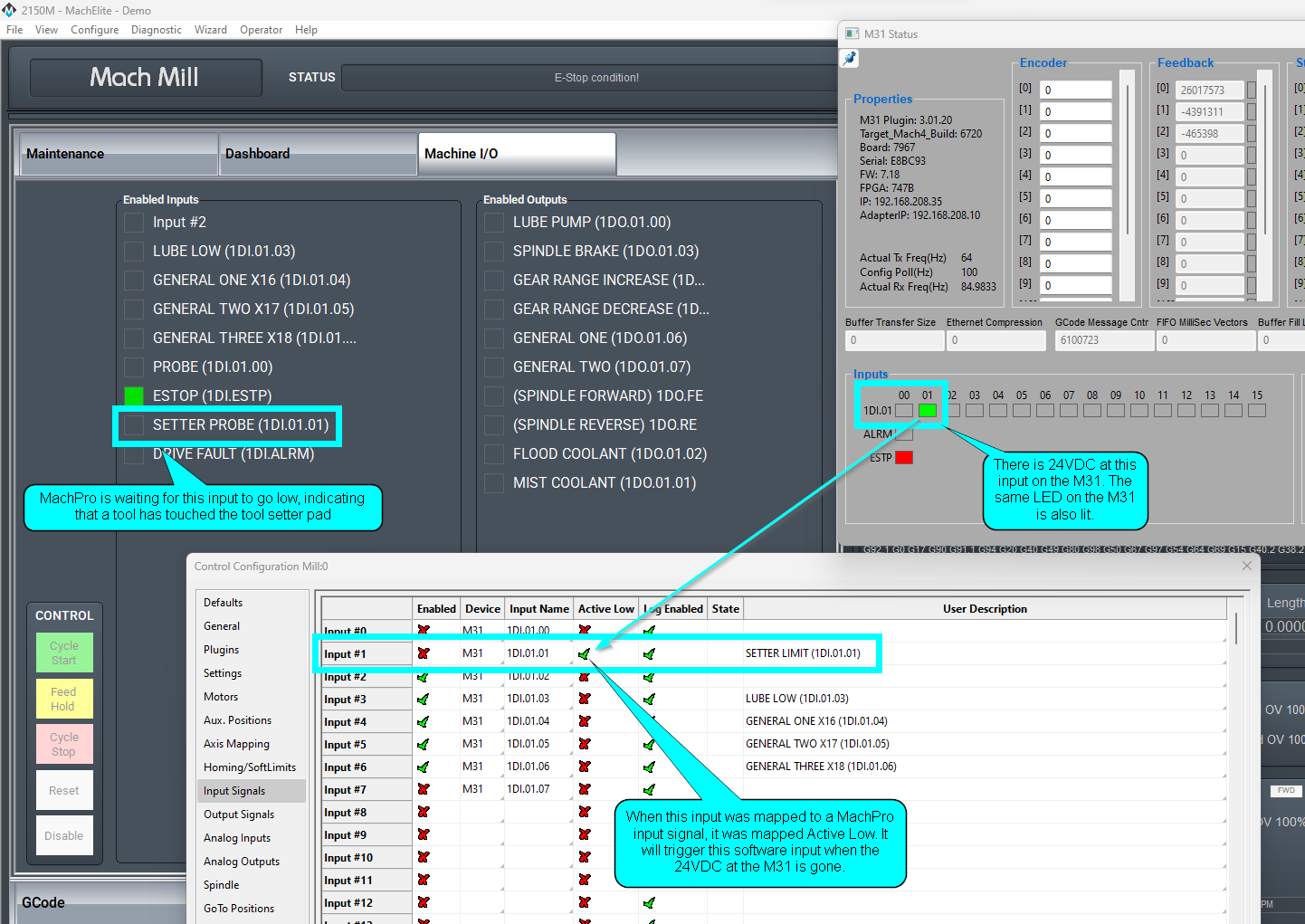Click the M31 Status window title icon

(852, 33)
